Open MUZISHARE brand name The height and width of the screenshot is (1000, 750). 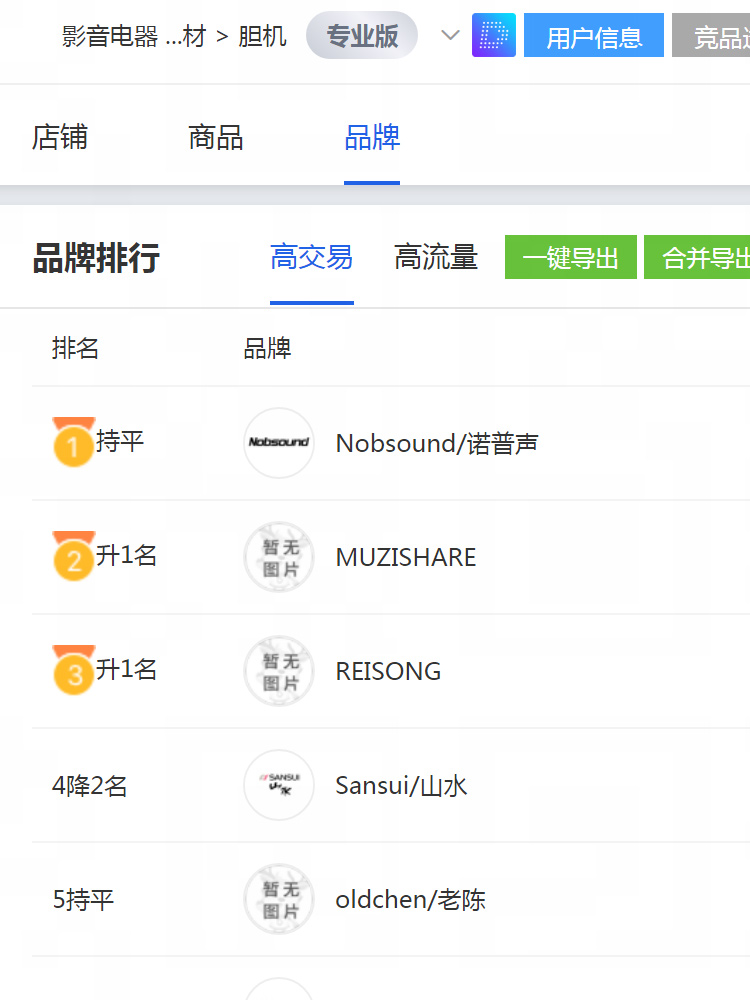point(406,557)
